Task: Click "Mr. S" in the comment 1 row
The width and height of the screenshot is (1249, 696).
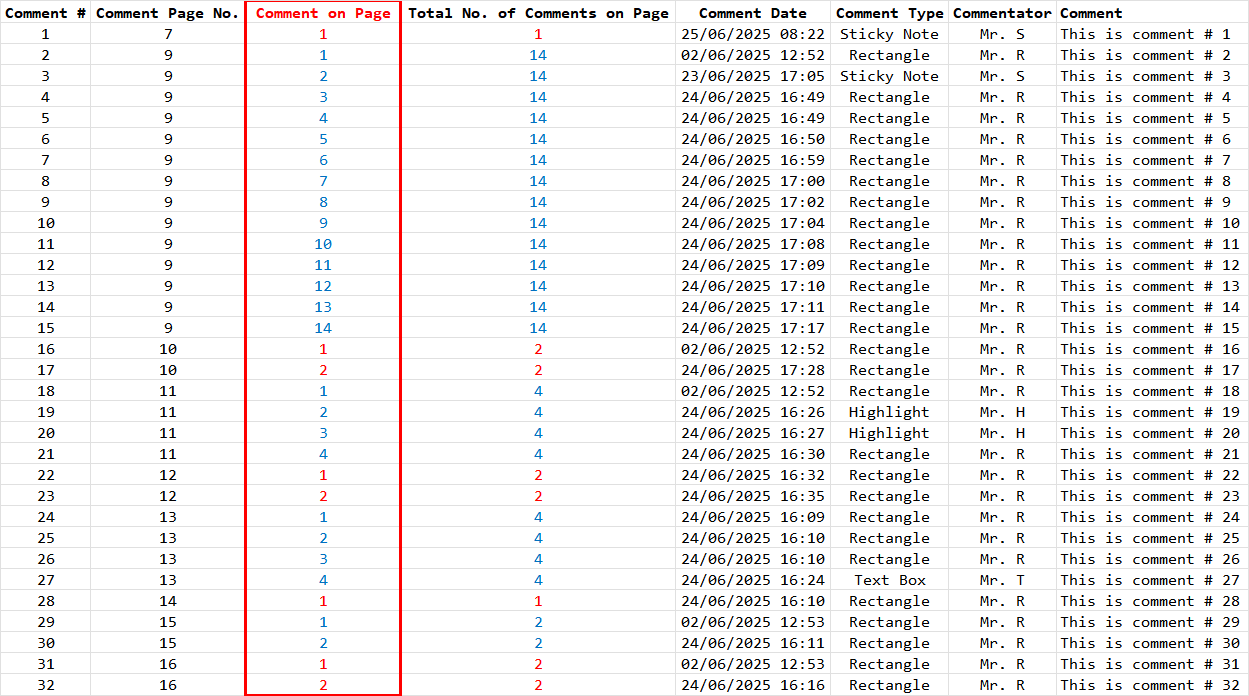Action: [x=1002, y=34]
